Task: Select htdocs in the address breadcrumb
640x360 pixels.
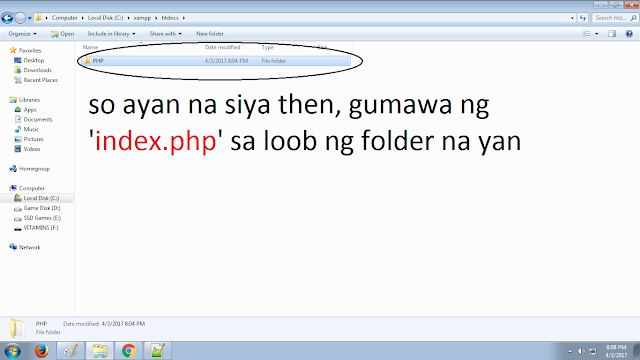Action: pos(170,18)
